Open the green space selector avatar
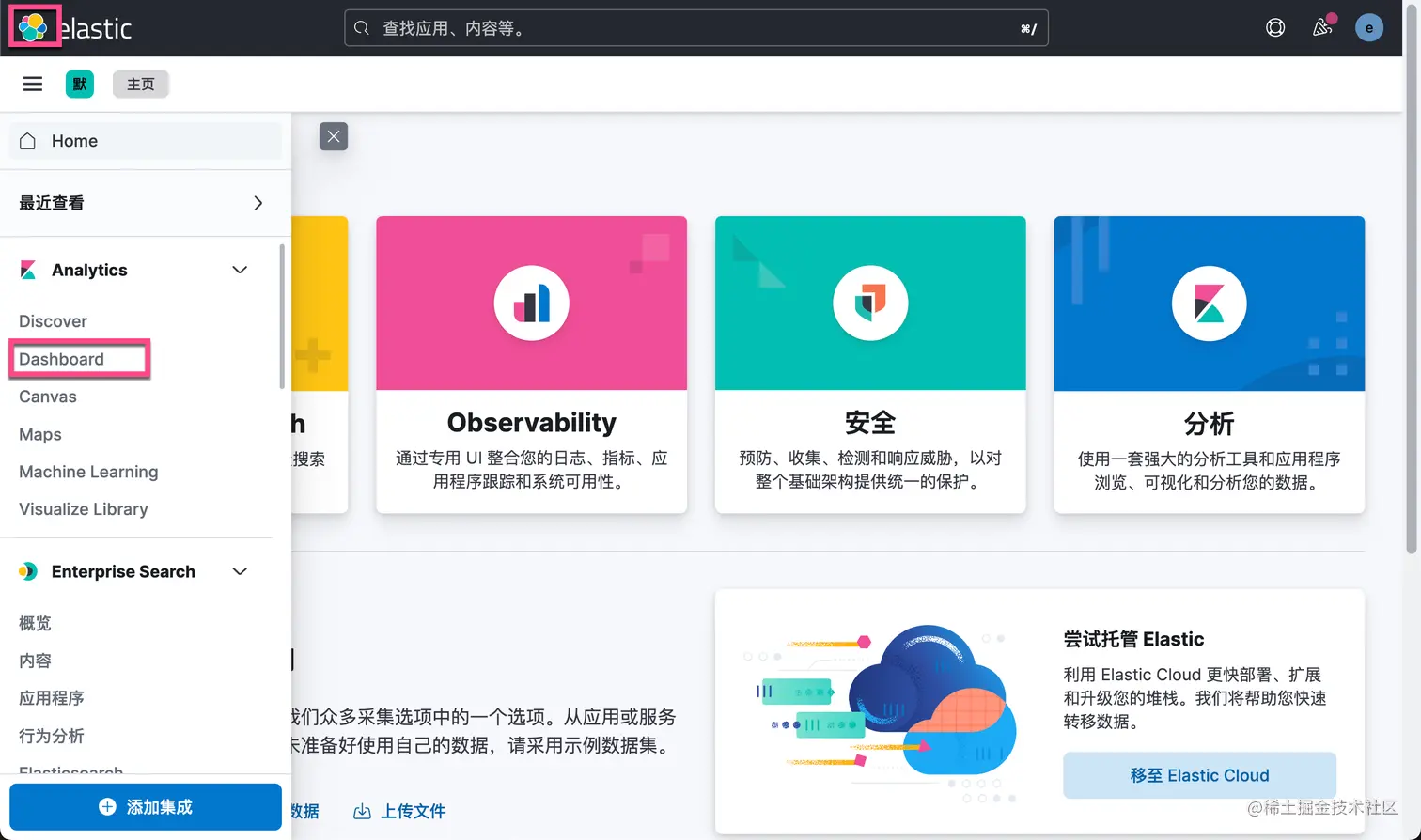1421x840 pixels. pyautogui.click(x=80, y=84)
